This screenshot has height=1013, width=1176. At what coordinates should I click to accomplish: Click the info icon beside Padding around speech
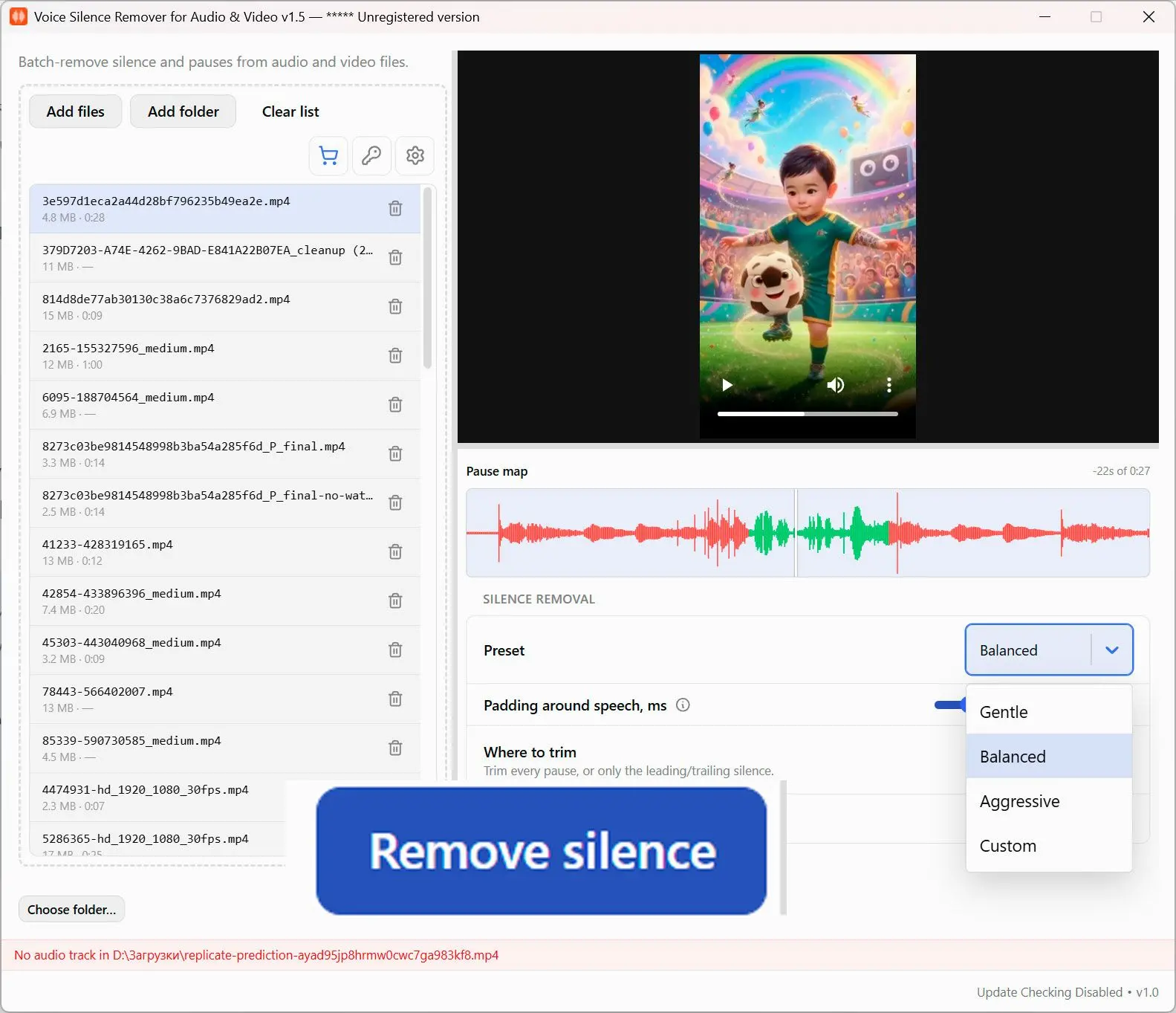(683, 705)
